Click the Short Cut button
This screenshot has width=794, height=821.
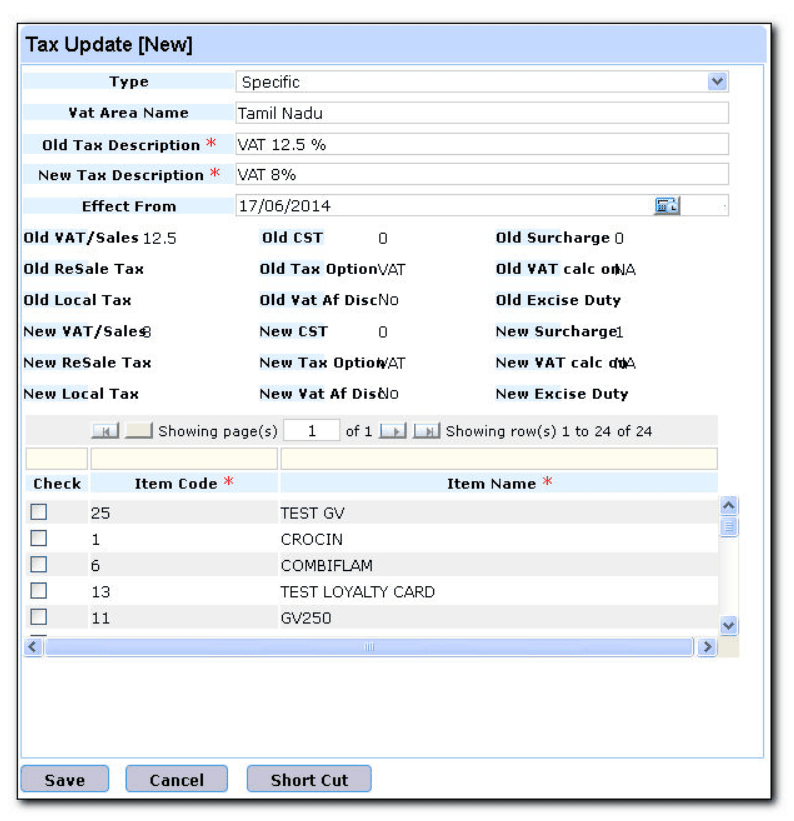309,779
